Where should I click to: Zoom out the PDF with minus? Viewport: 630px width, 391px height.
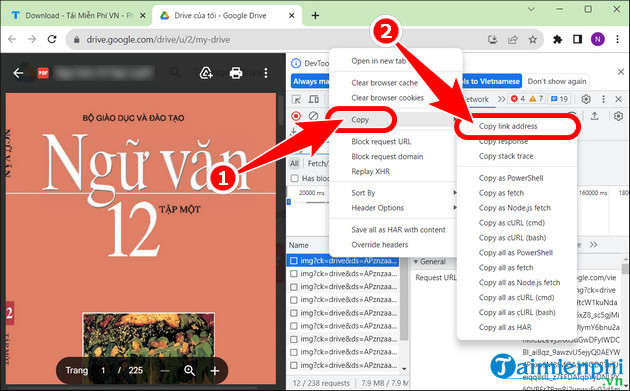pos(164,371)
